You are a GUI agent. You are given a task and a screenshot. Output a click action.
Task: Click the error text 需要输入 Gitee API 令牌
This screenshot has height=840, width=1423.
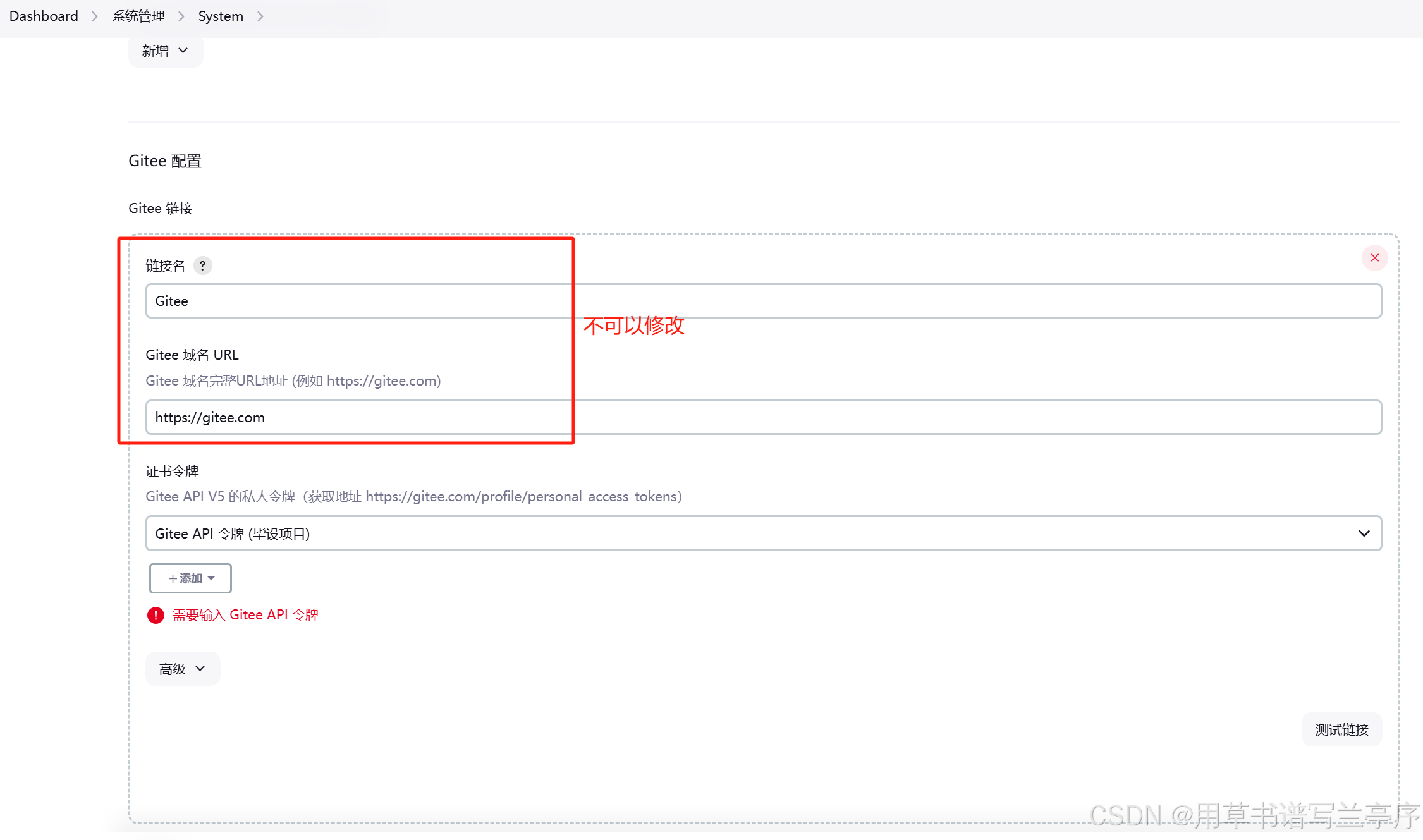tap(245, 615)
